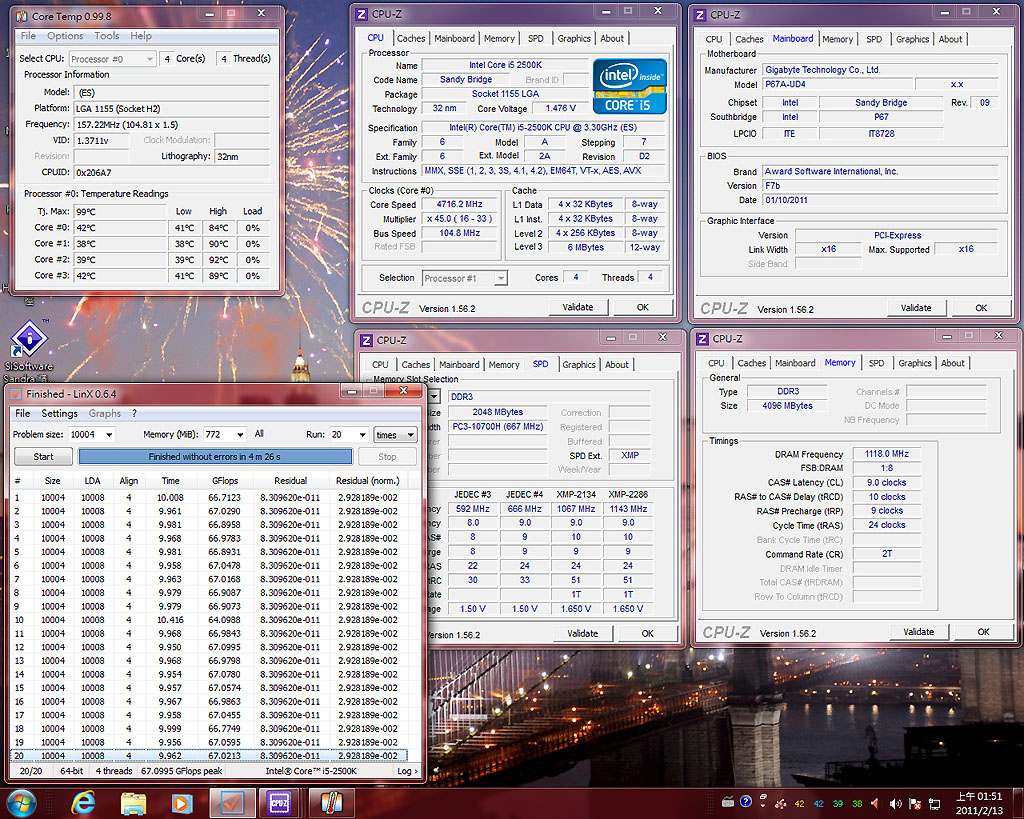Viewport: 1024px width, 819px height.
Task: Click the 38 core temperature tray icon
Action: [x=857, y=804]
